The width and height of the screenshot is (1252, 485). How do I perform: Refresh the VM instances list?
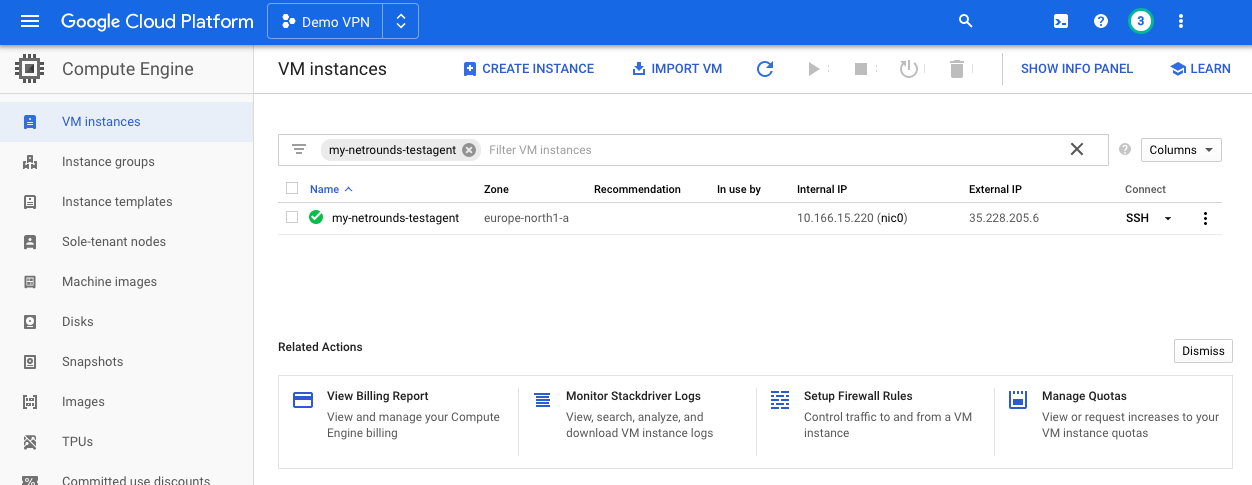[765, 69]
